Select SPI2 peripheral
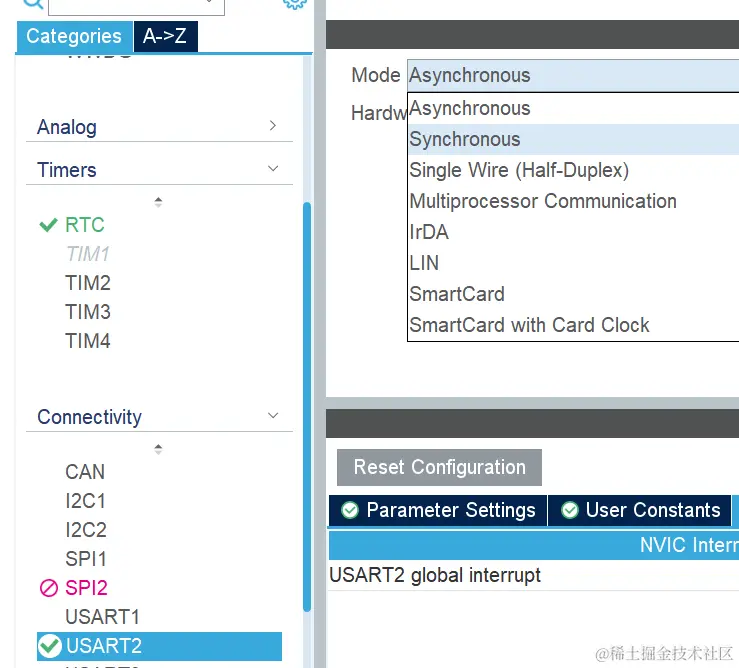The width and height of the screenshot is (739, 668). 86,588
